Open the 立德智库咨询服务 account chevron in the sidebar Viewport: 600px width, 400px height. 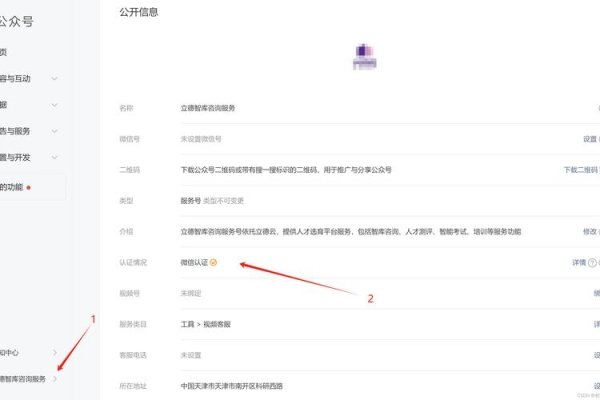[55, 379]
